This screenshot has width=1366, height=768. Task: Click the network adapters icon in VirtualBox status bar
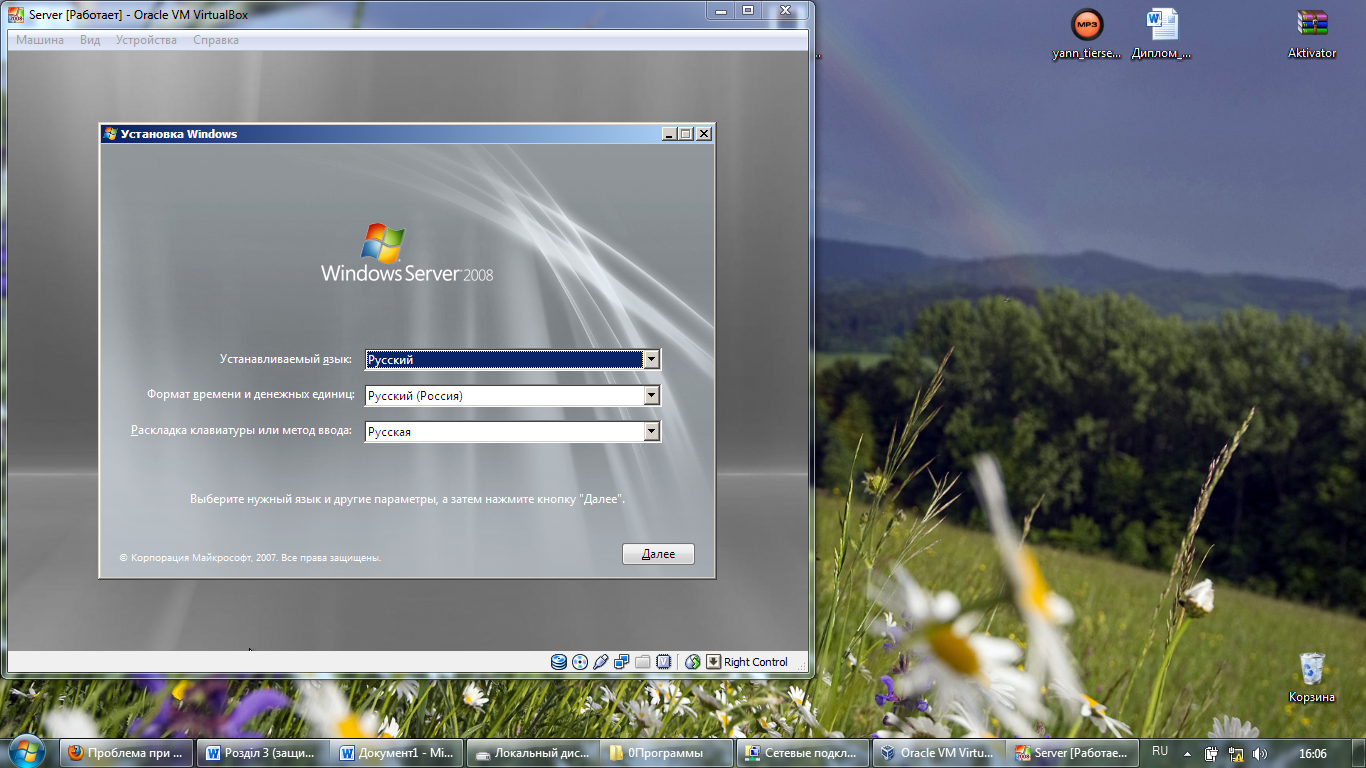coord(621,662)
